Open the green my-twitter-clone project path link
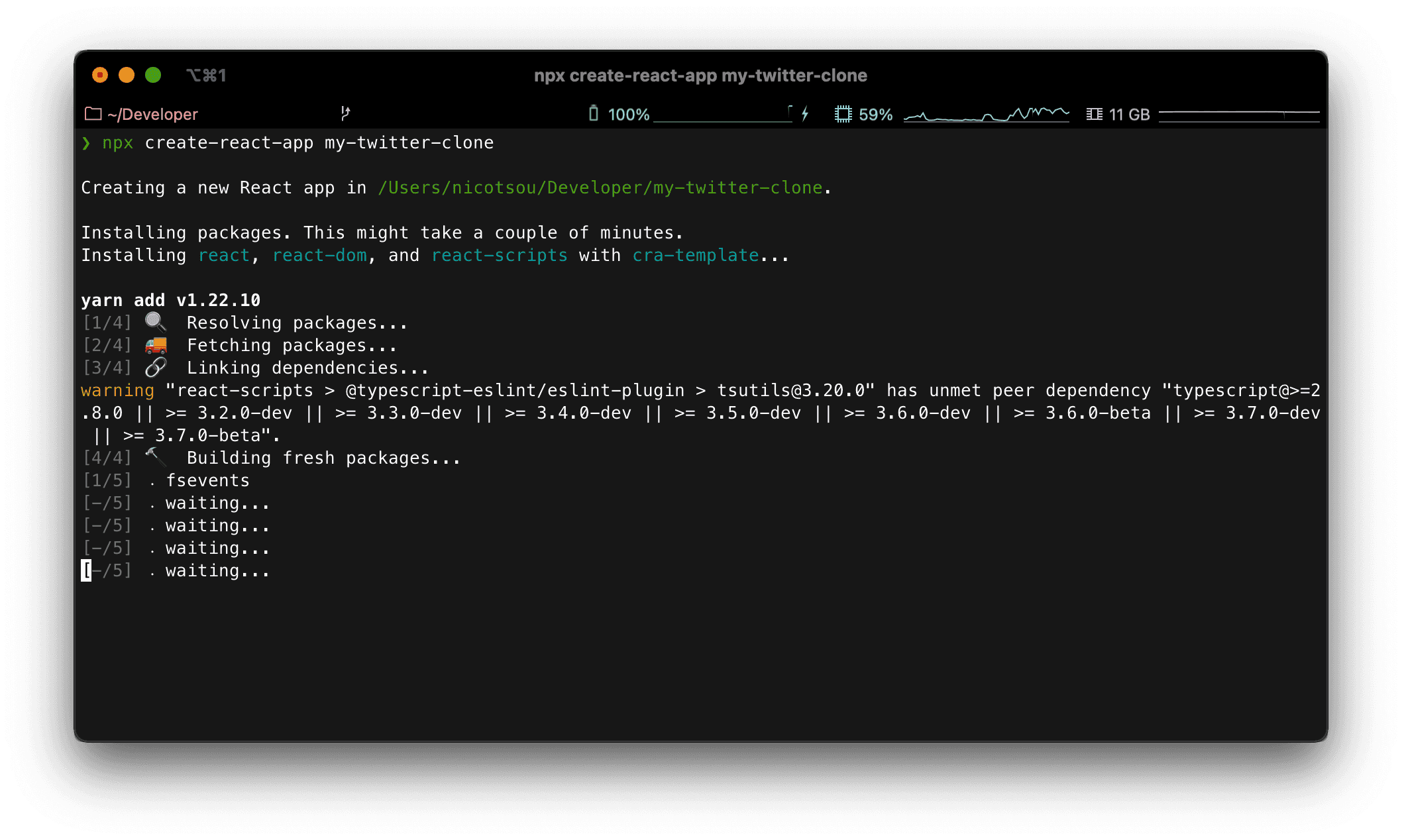 600,187
